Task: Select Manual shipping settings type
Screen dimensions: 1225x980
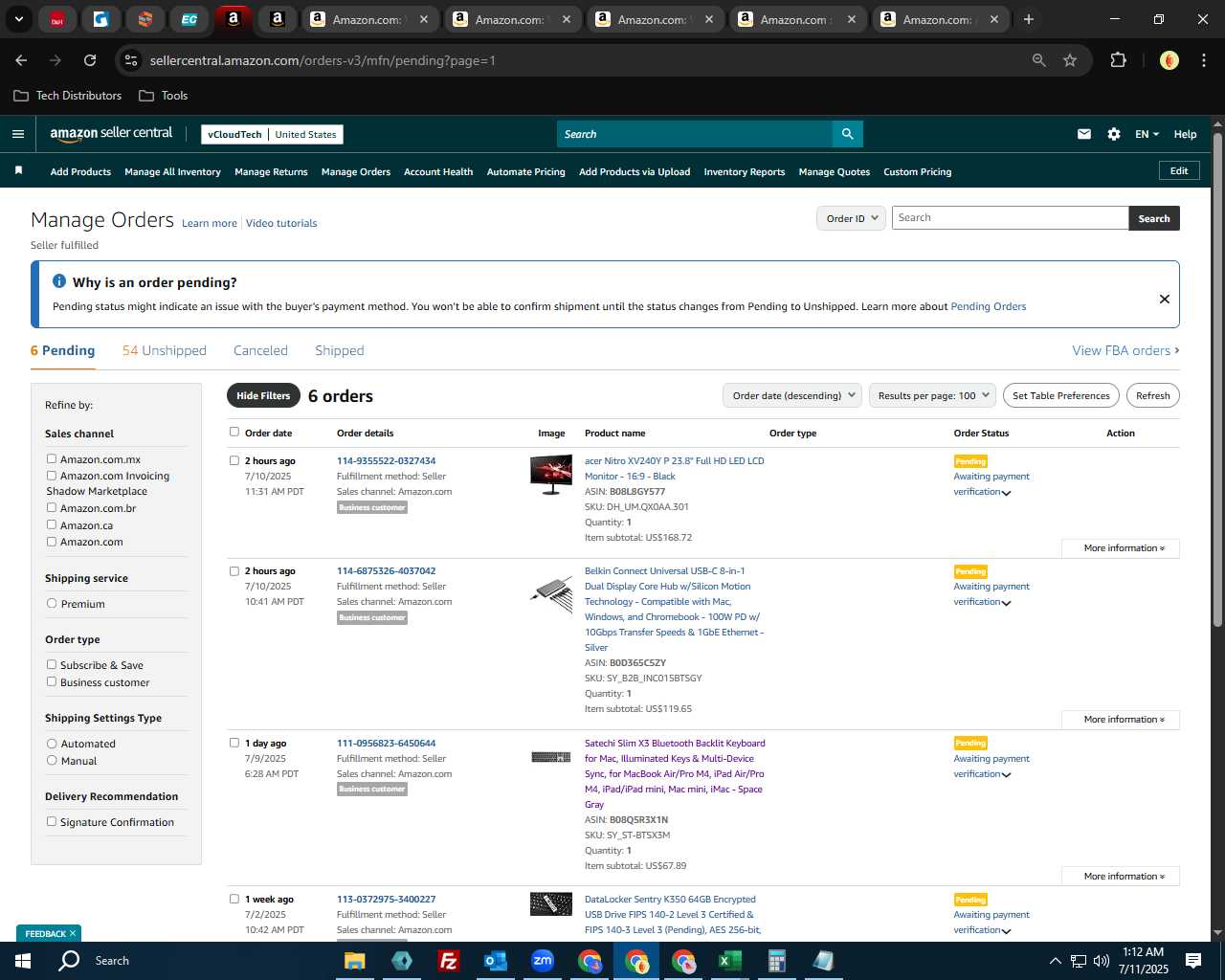Action: pyautogui.click(x=52, y=761)
